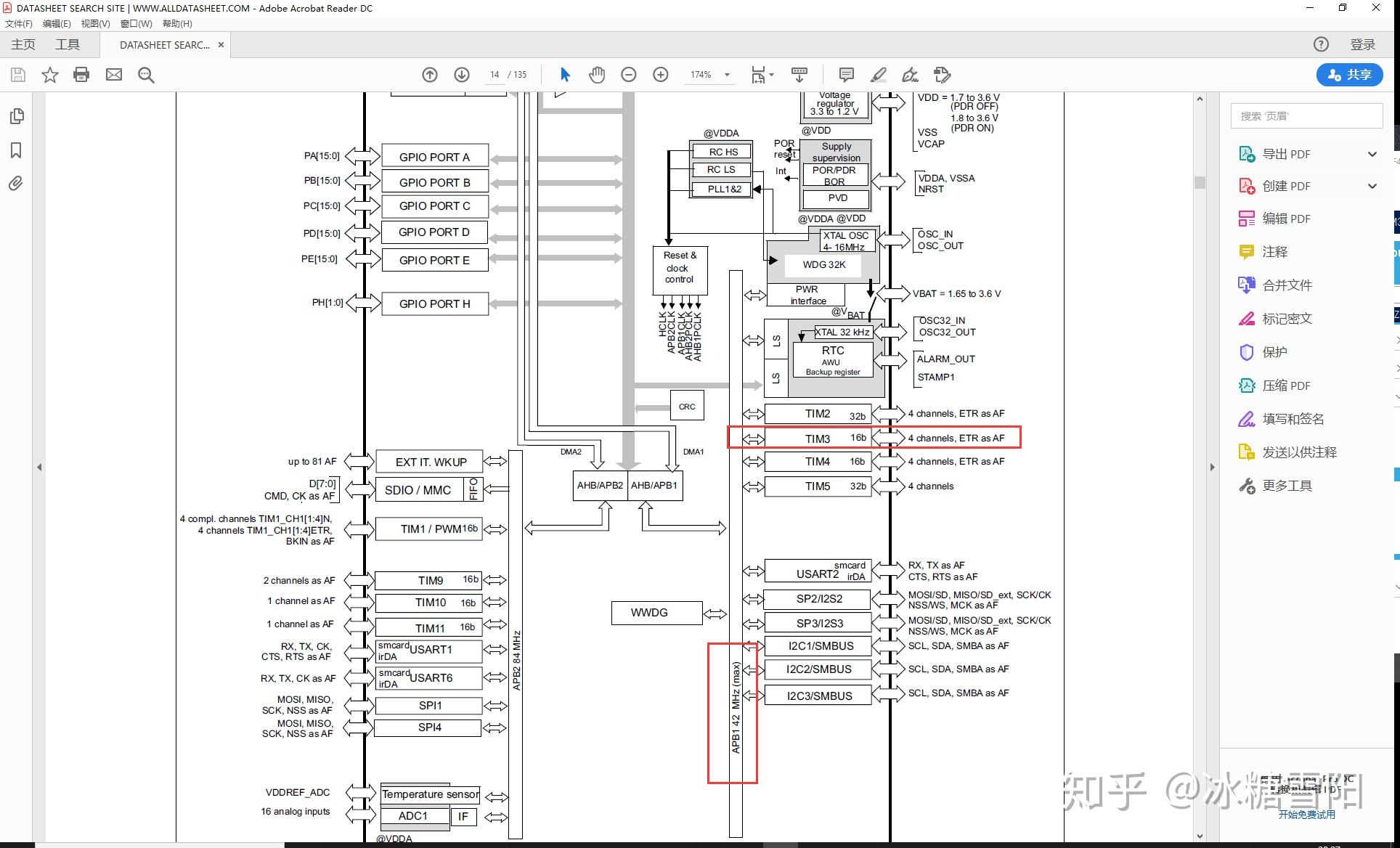Open 更多工具 more tools
This screenshot has height=848, width=1400.
tap(1287, 486)
